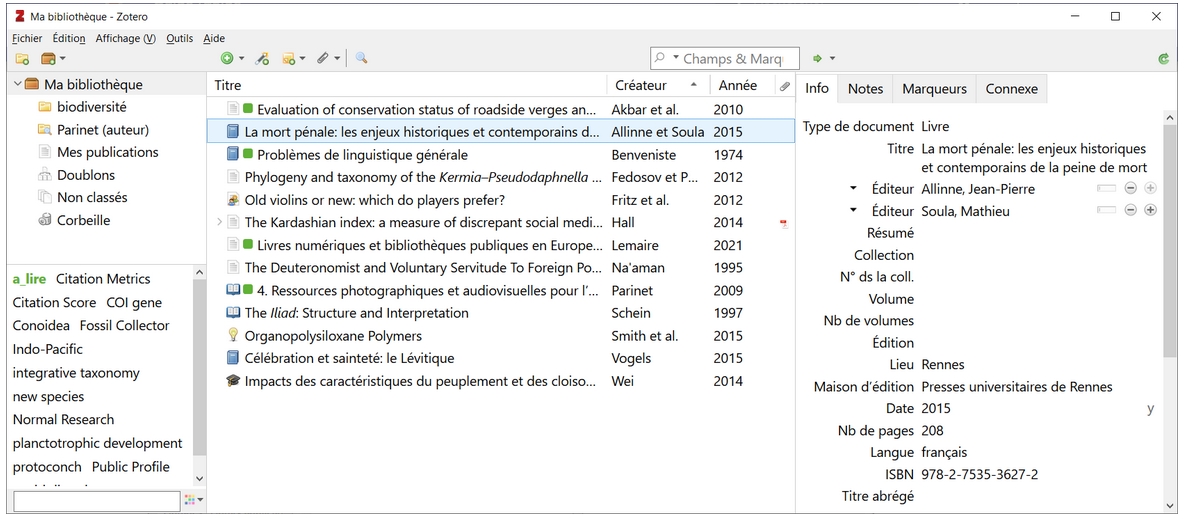Click the Add Item by Identifier wand
This screenshot has height=519, width=1188.
263,59
